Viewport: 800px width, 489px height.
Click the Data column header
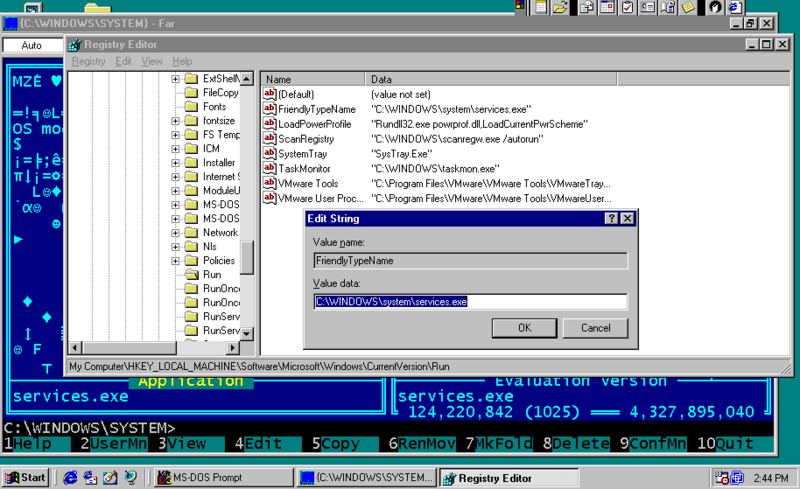pyautogui.click(x=491, y=79)
